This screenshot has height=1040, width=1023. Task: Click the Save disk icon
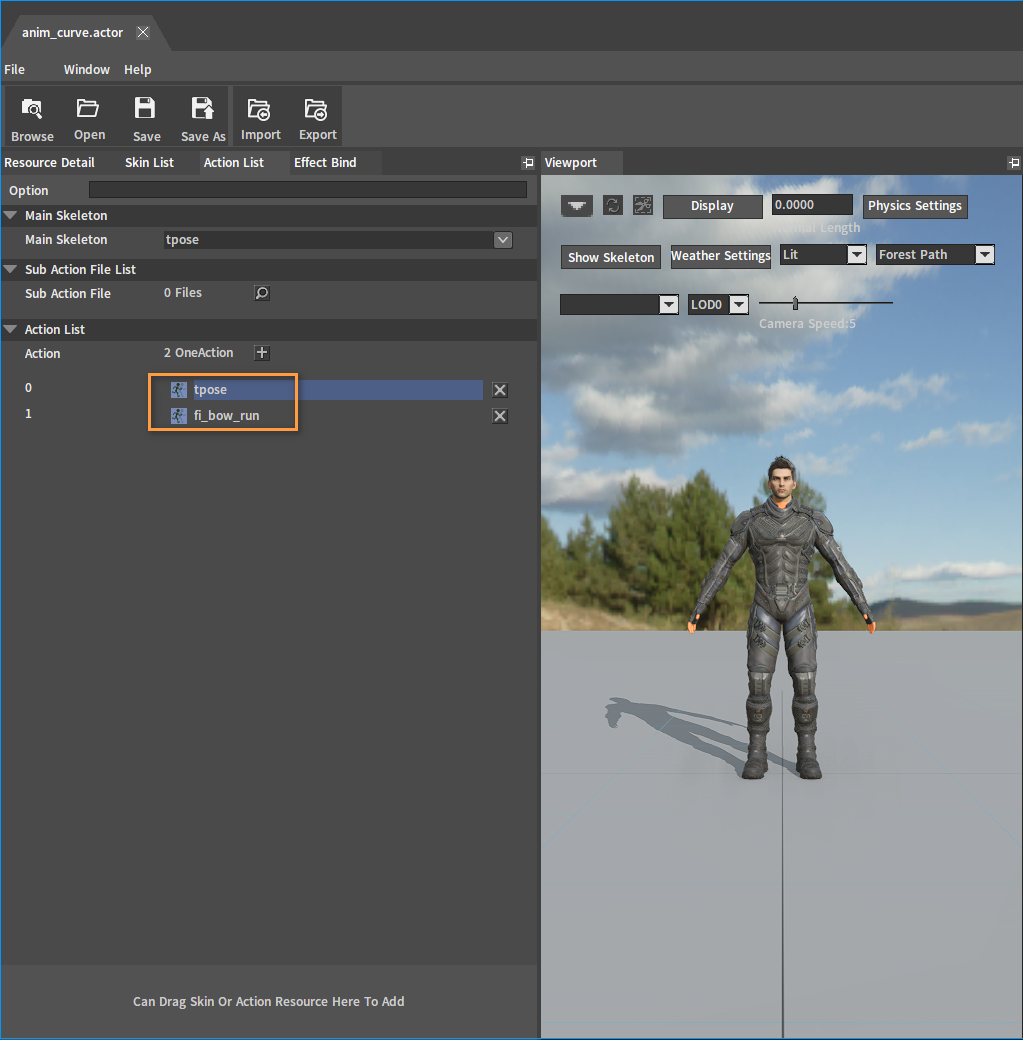(x=145, y=107)
